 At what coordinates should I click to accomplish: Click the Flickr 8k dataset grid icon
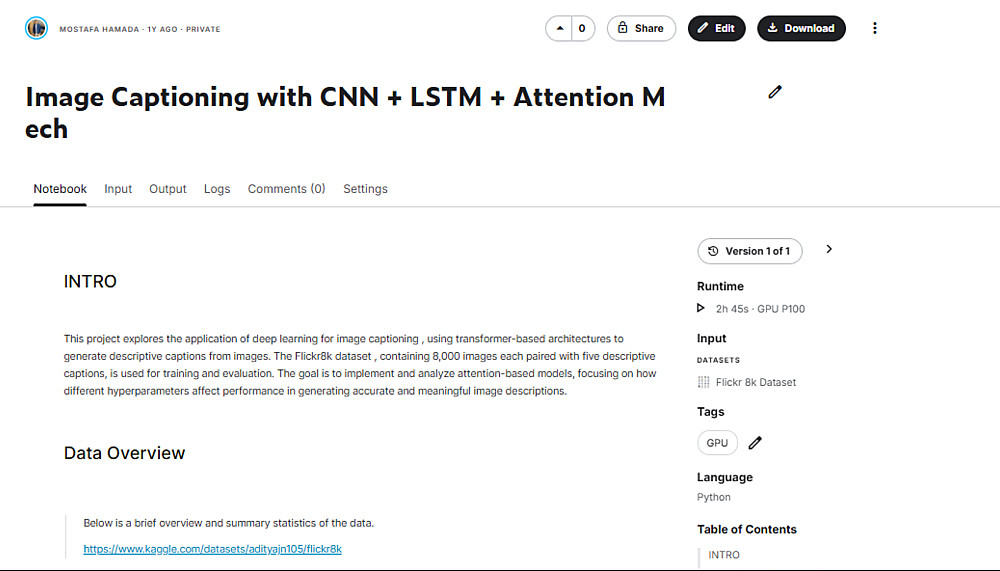click(x=703, y=382)
